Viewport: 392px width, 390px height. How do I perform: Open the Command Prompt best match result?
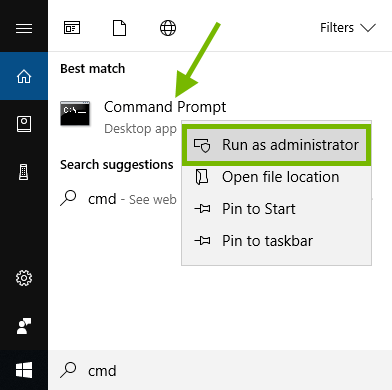(165, 107)
